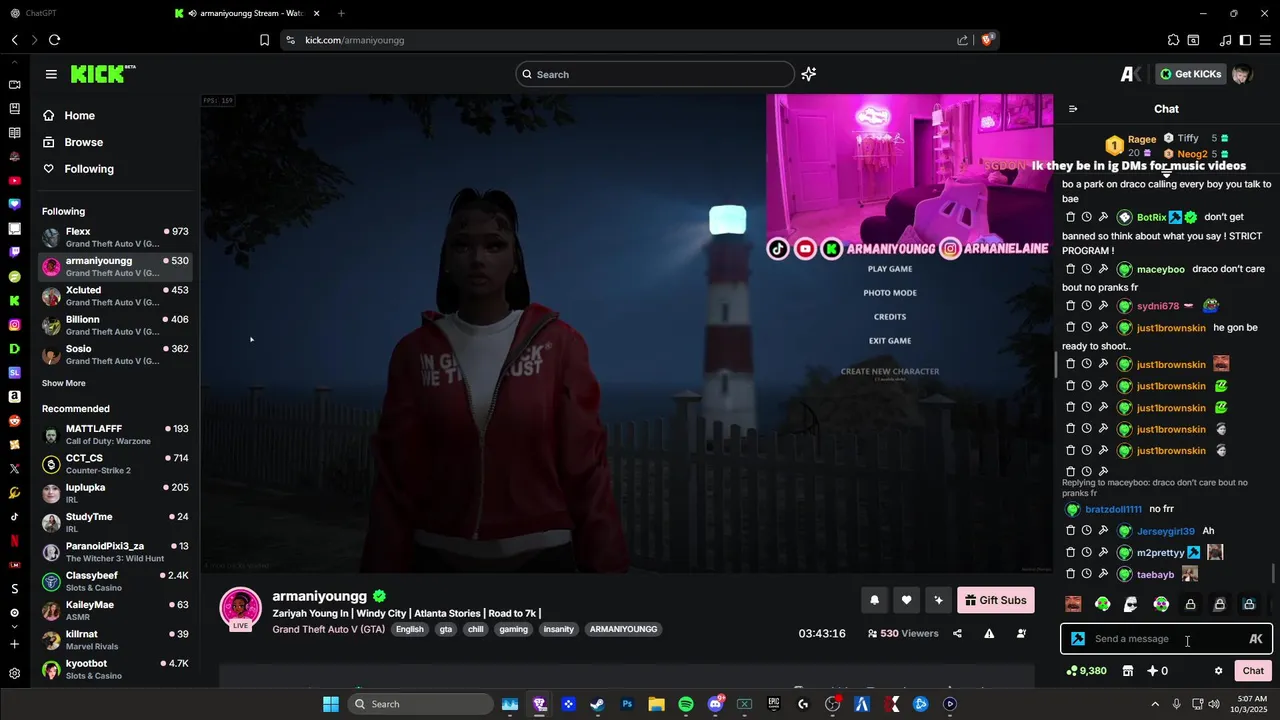Open the Kick hamburger sidebar menu
The width and height of the screenshot is (1280, 720).
point(51,74)
